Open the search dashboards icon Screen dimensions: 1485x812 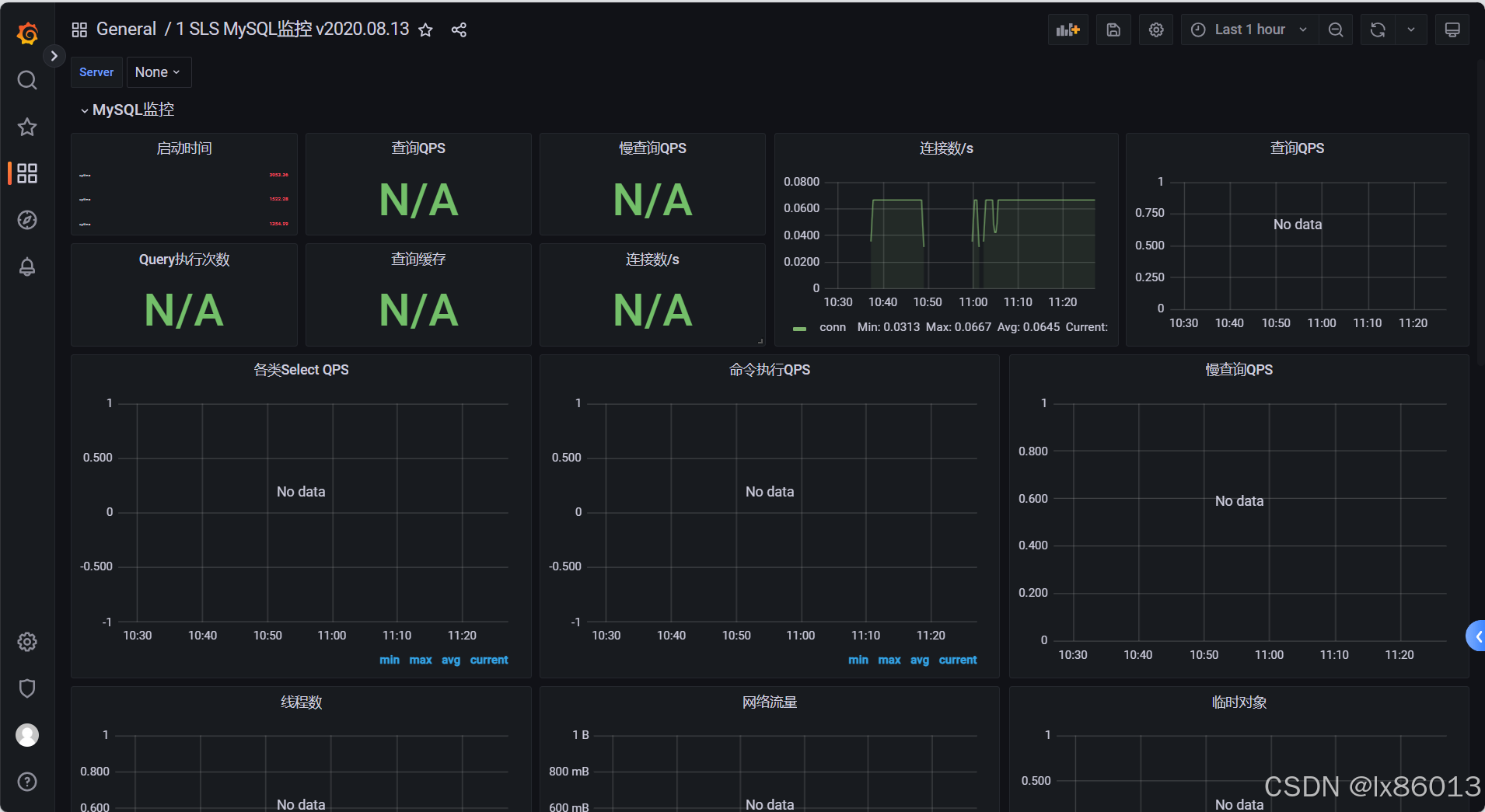tap(27, 80)
